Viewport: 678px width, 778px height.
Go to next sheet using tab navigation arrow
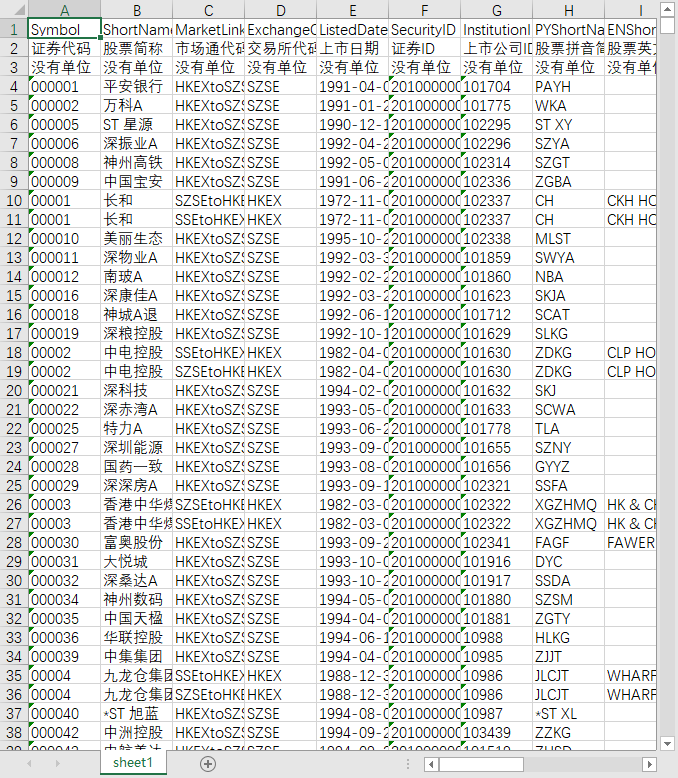[x=58, y=764]
